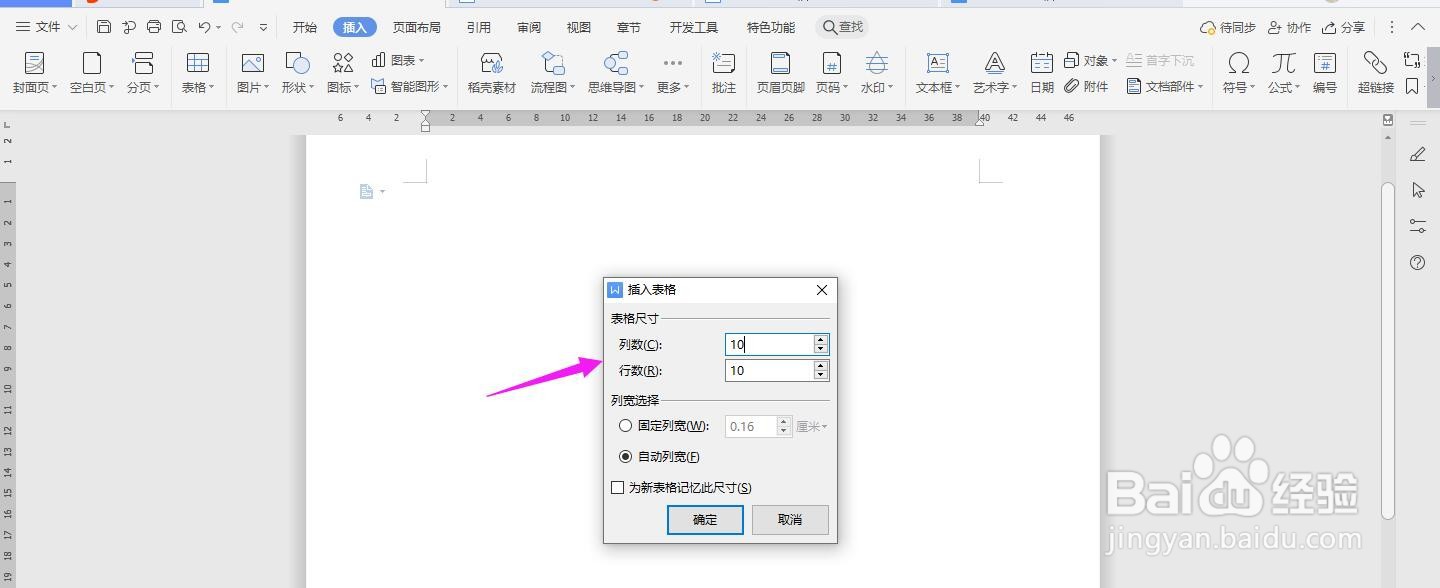Image resolution: width=1440 pixels, height=588 pixels.
Task: Increase column count with the up spinner
Action: point(821,339)
